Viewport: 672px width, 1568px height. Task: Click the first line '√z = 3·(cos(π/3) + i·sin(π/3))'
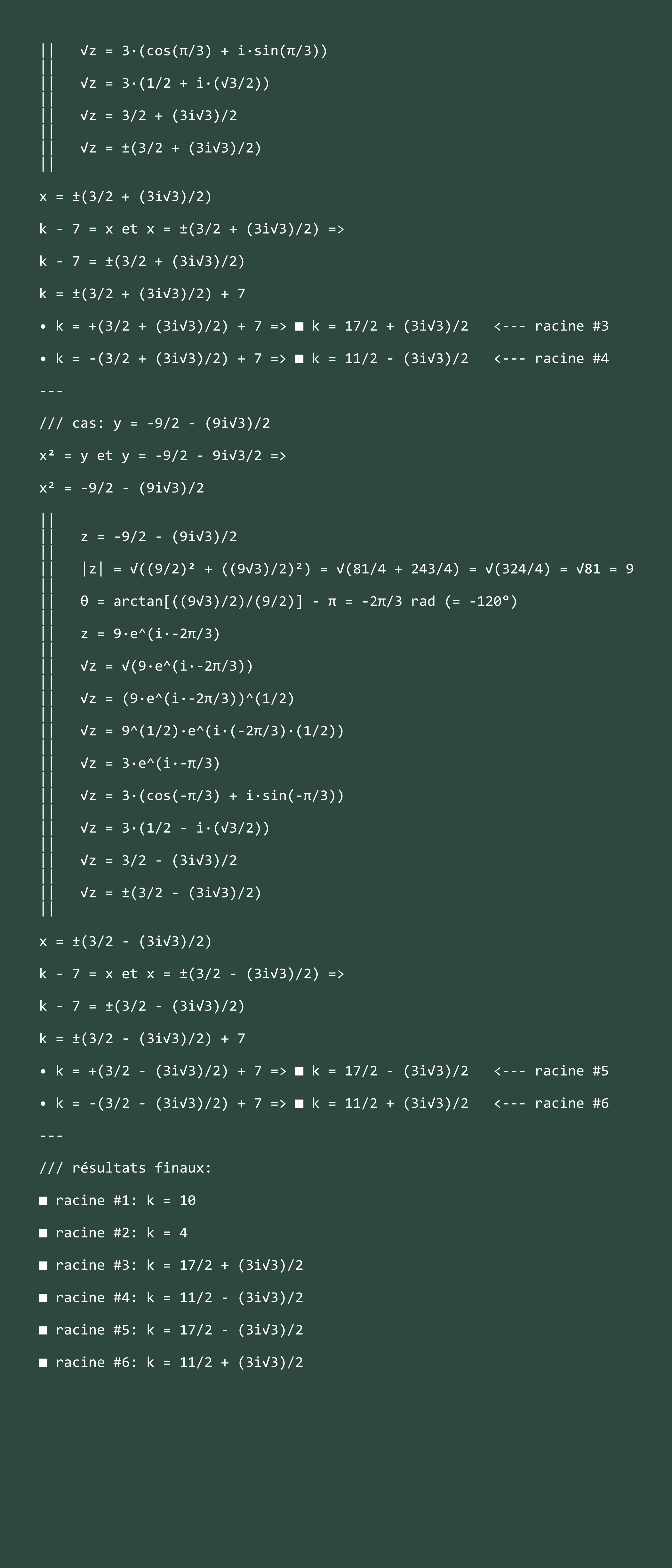(204, 51)
